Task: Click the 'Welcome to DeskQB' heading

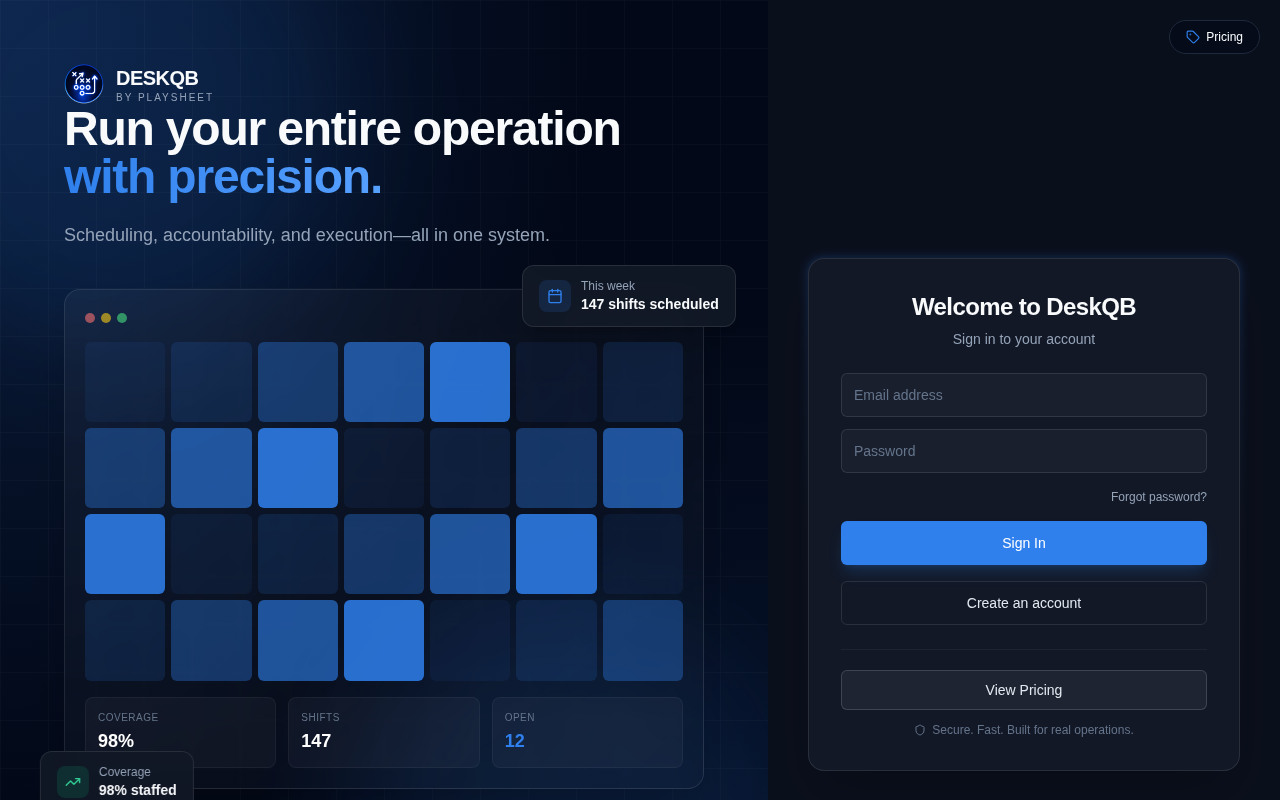Action: click(1024, 307)
